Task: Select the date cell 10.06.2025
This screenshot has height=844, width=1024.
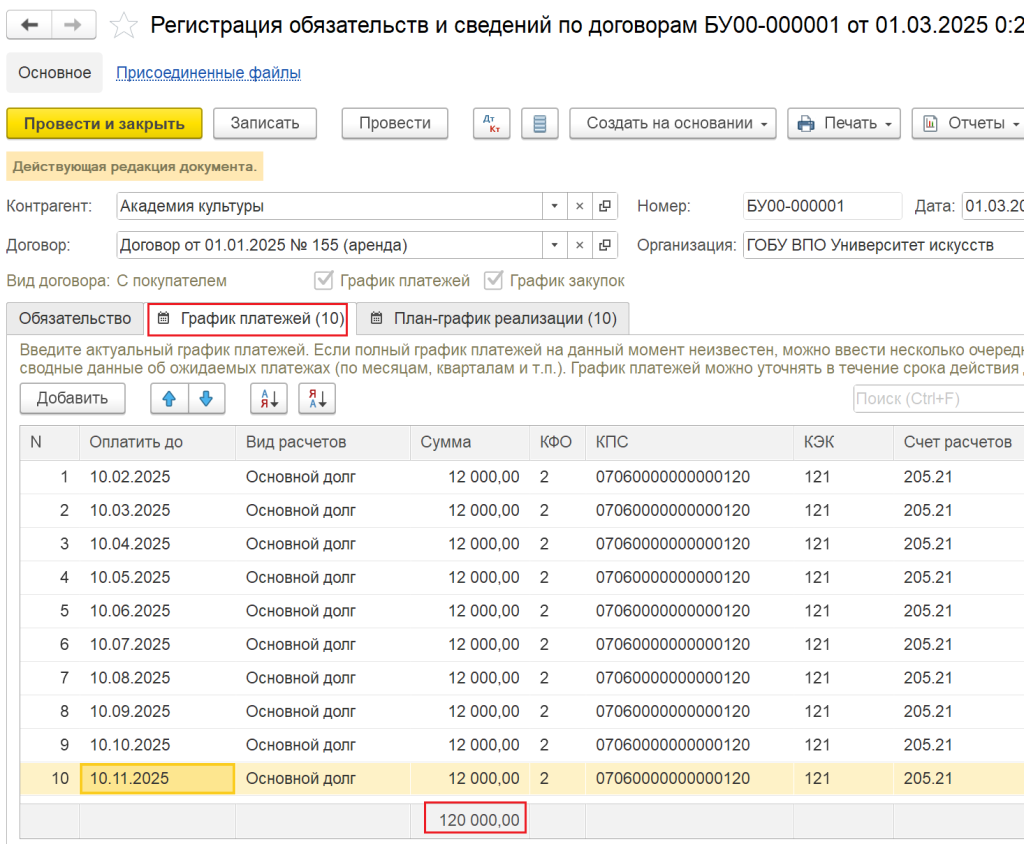Action: point(157,611)
